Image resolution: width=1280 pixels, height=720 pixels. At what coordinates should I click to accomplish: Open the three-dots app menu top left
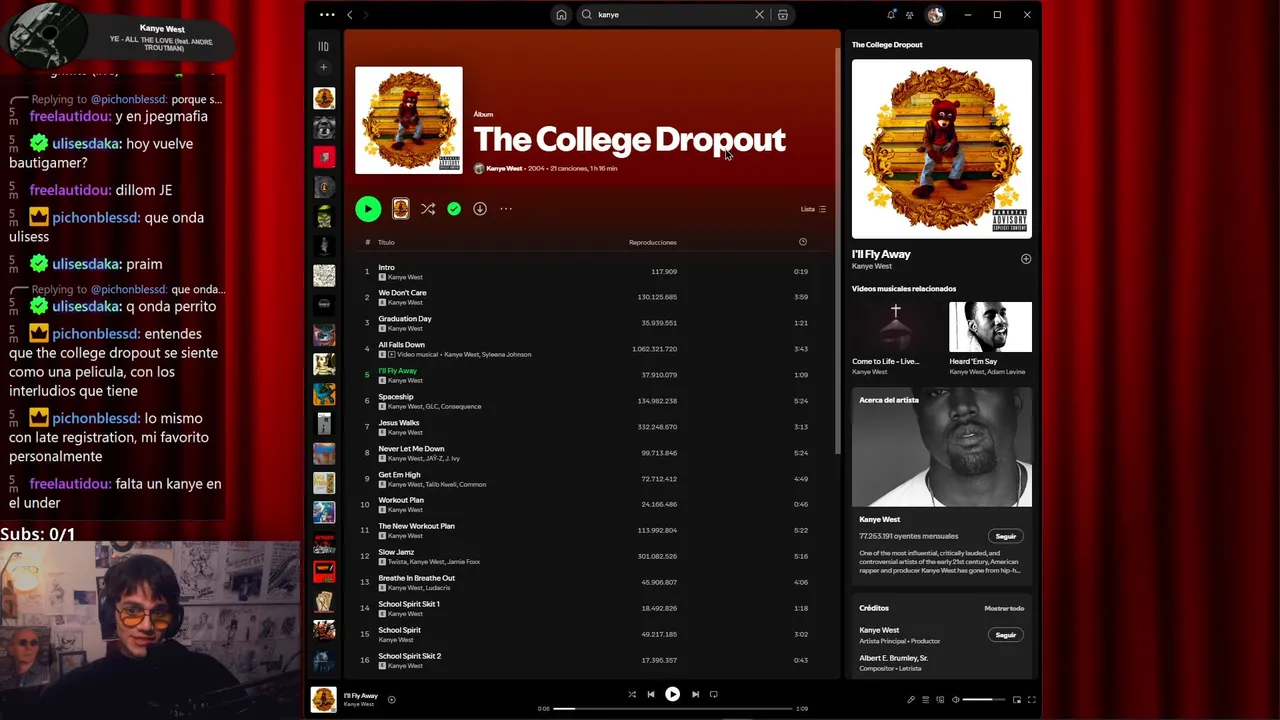[x=327, y=15]
